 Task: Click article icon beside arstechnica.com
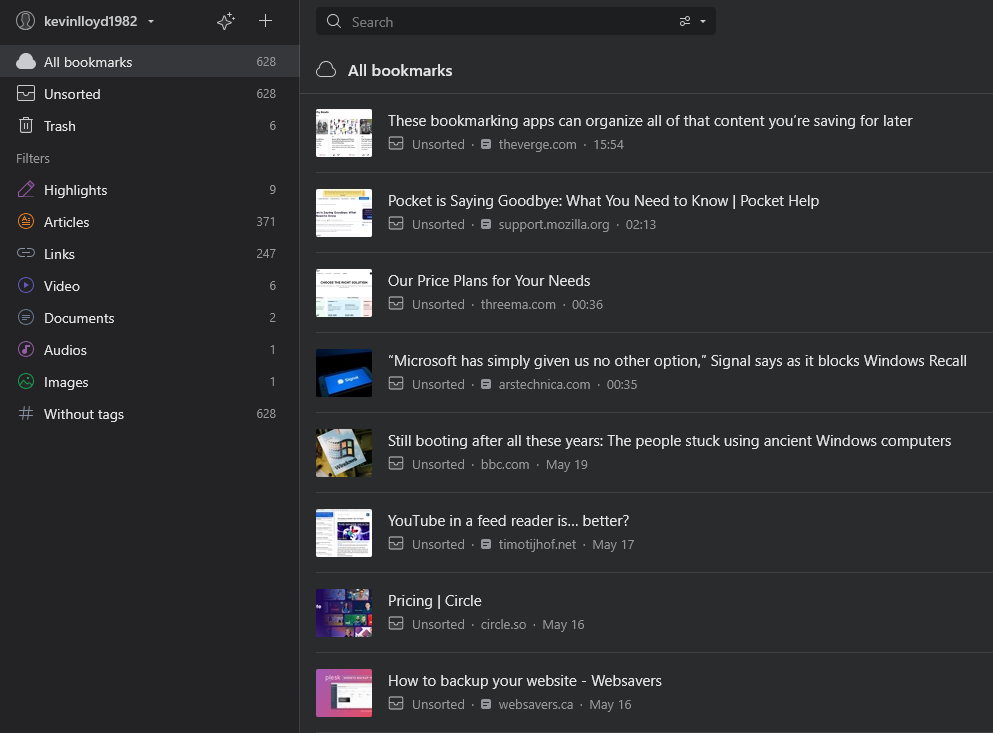click(486, 385)
